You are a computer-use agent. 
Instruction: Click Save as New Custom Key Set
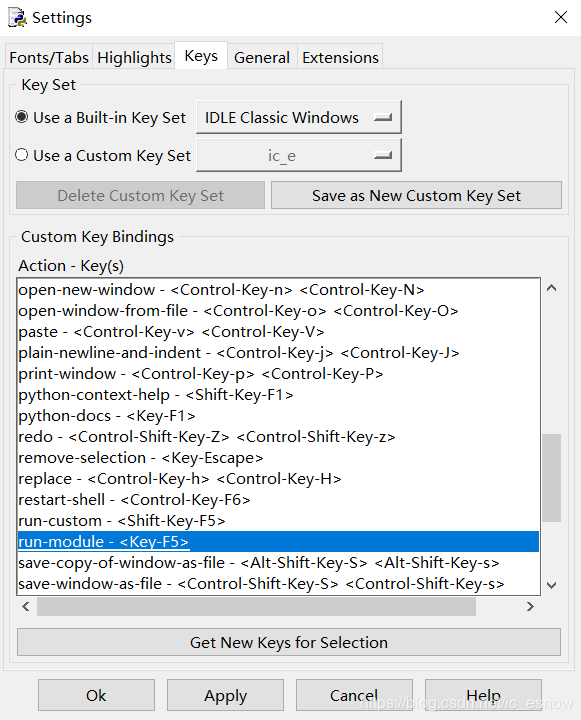(x=416, y=196)
